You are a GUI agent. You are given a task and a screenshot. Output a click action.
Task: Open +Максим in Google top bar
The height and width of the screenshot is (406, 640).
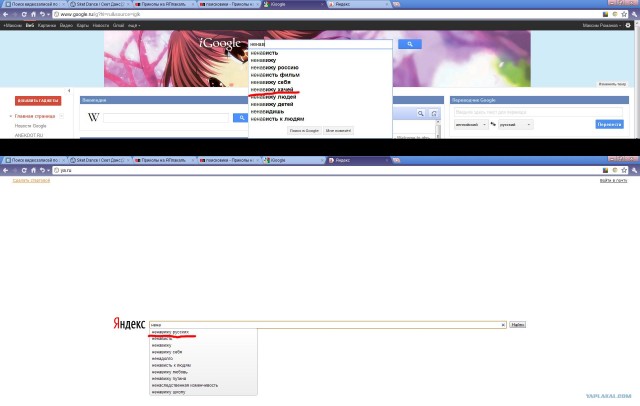click(12, 25)
